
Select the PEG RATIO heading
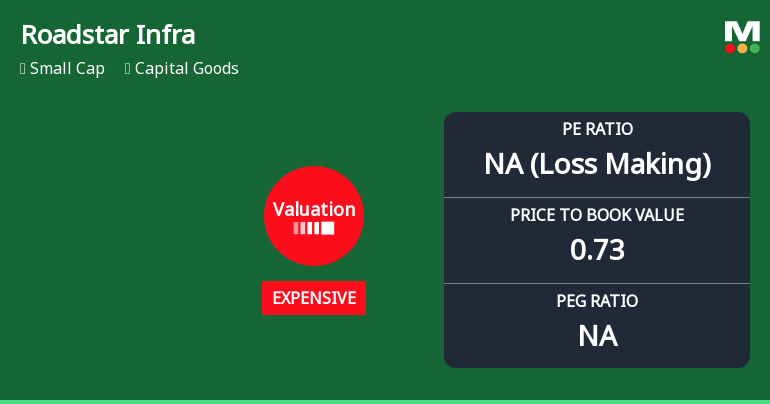tap(597, 300)
